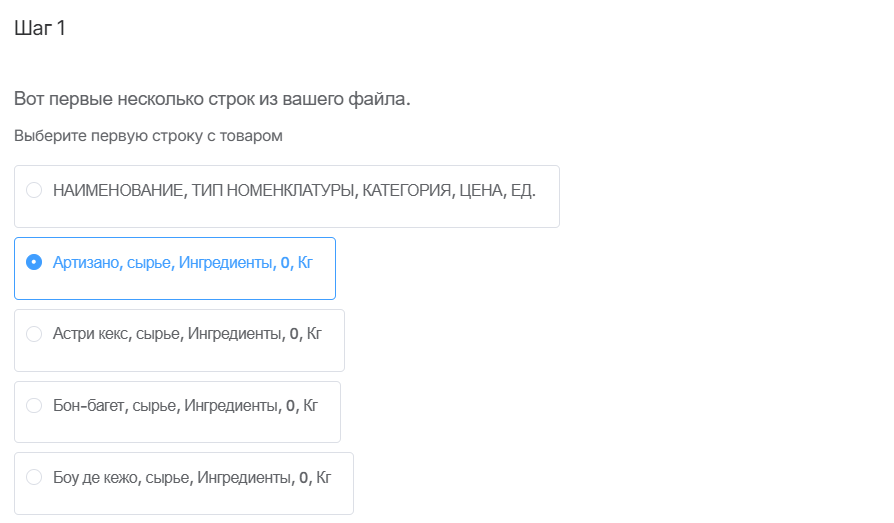894x523 pixels.
Task: Select the Бон-багет radio button
Action: tap(34, 406)
